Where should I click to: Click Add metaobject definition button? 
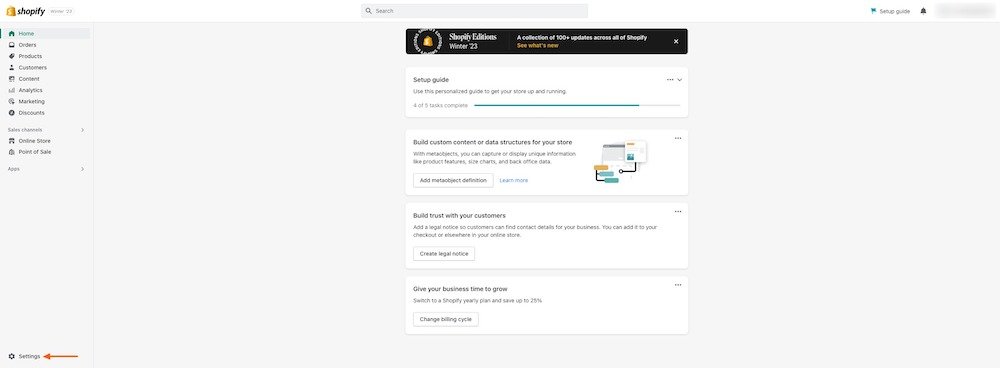coord(453,180)
